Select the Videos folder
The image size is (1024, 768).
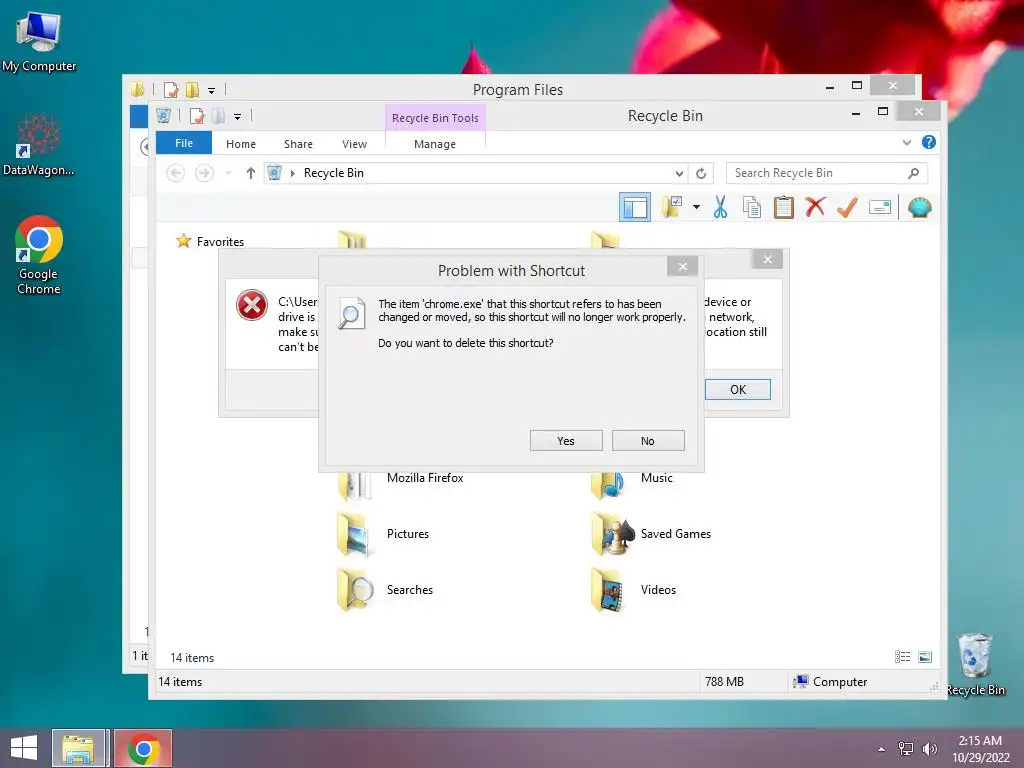point(633,590)
